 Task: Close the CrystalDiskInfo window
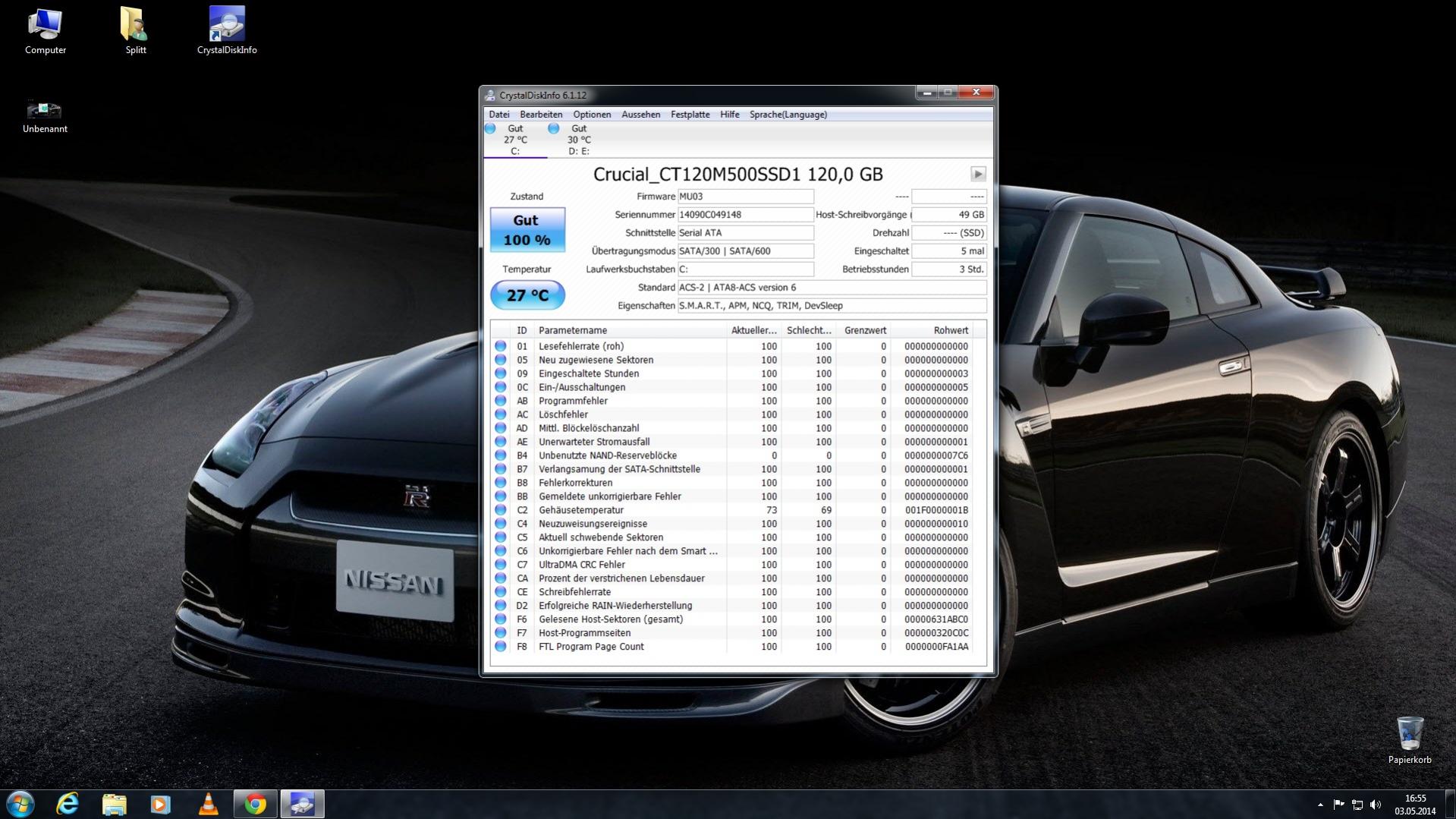point(976,93)
